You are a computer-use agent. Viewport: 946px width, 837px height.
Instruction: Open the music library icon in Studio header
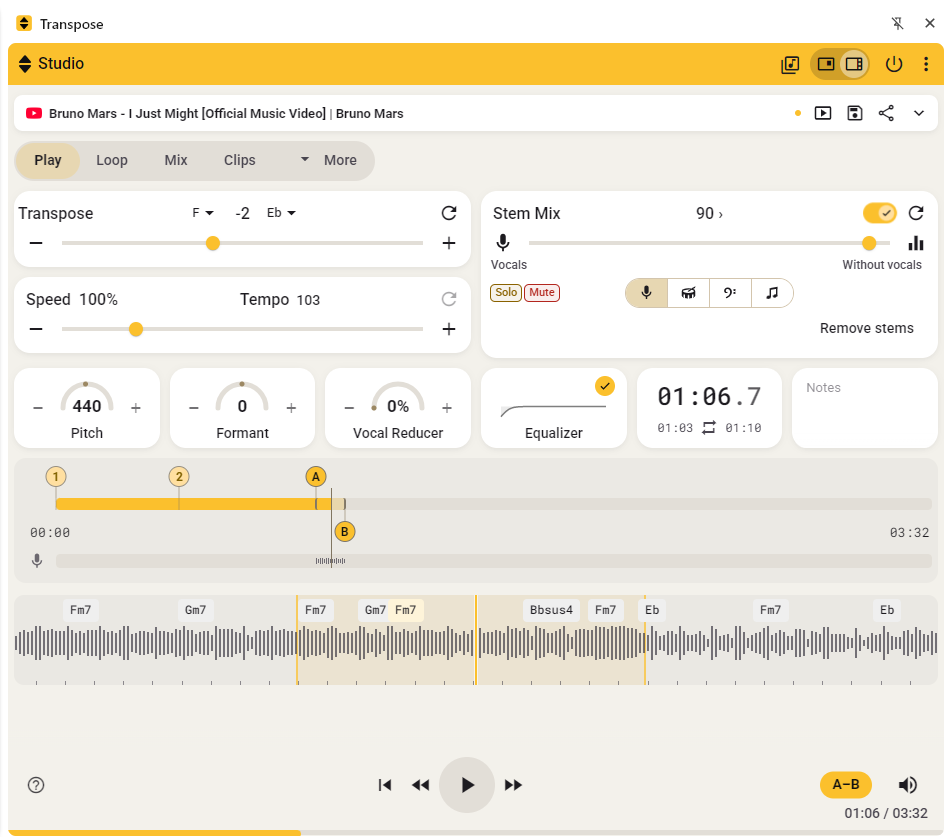click(790, 64)
